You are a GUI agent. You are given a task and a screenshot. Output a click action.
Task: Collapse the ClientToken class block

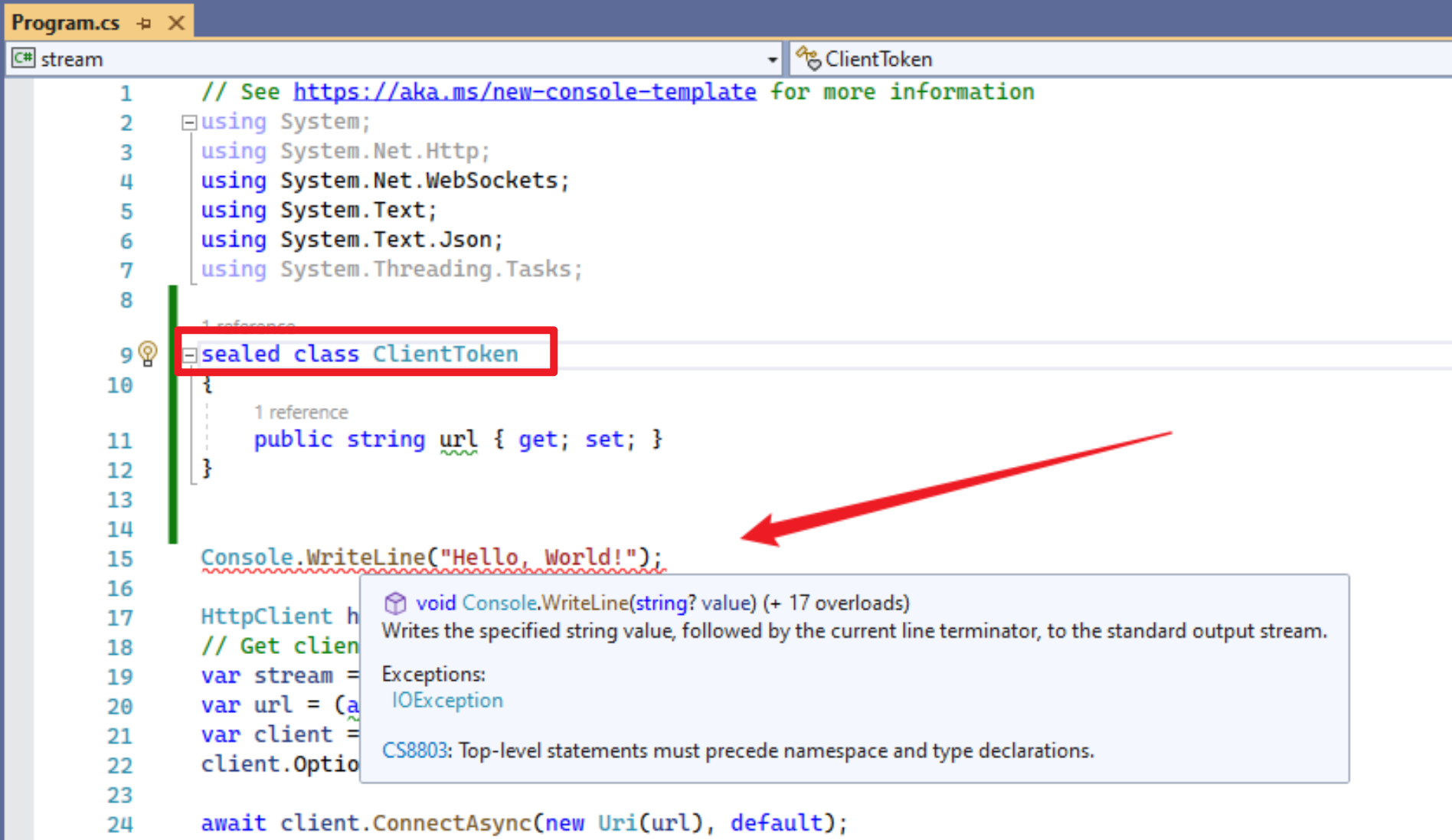[188, 355]
